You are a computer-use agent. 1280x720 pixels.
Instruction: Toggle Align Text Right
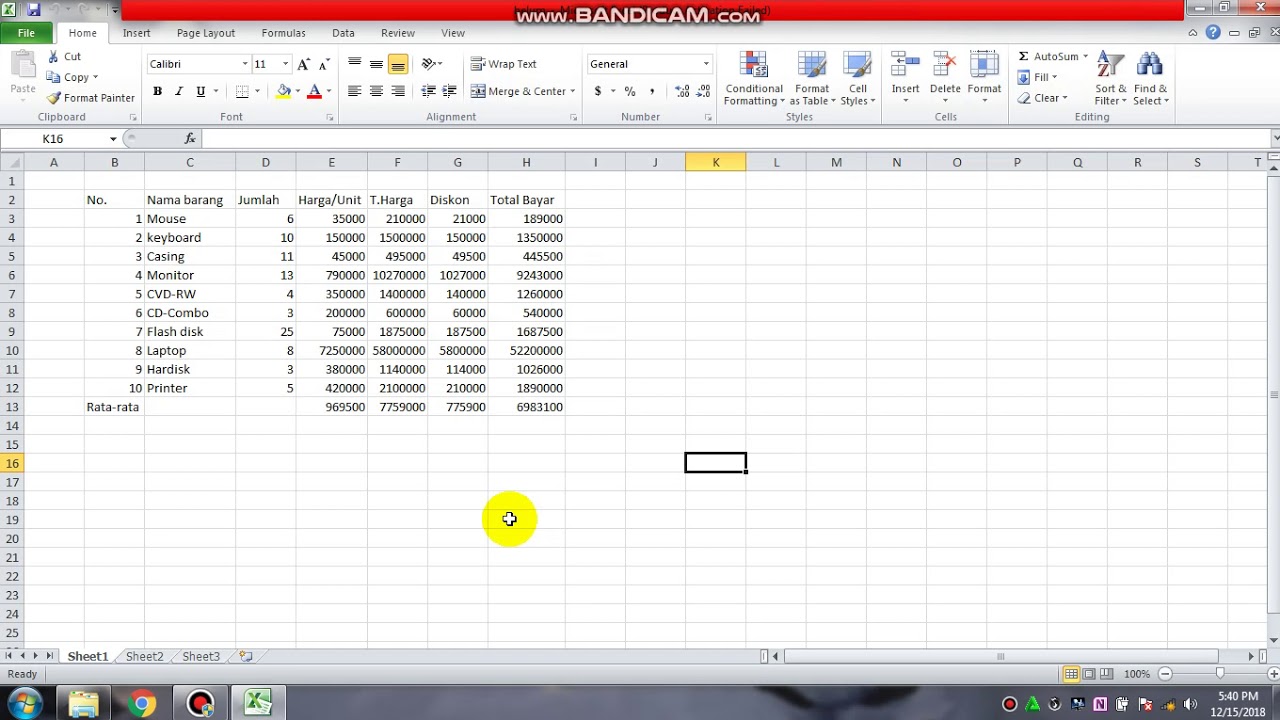tap(398, 91)
